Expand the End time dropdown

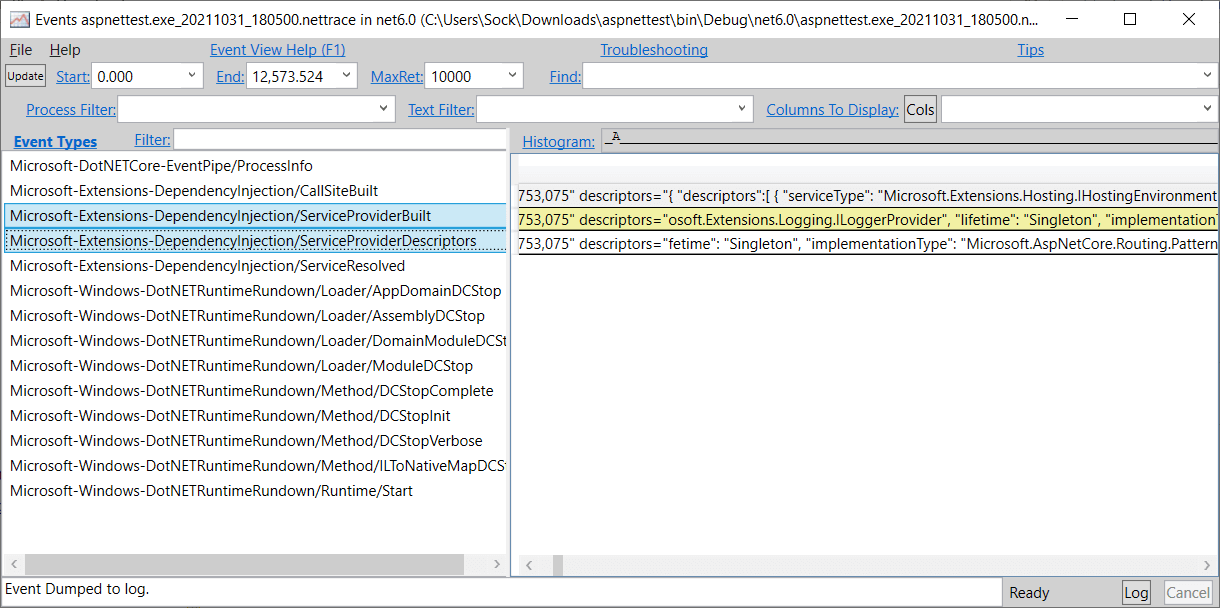click(347, 76)
